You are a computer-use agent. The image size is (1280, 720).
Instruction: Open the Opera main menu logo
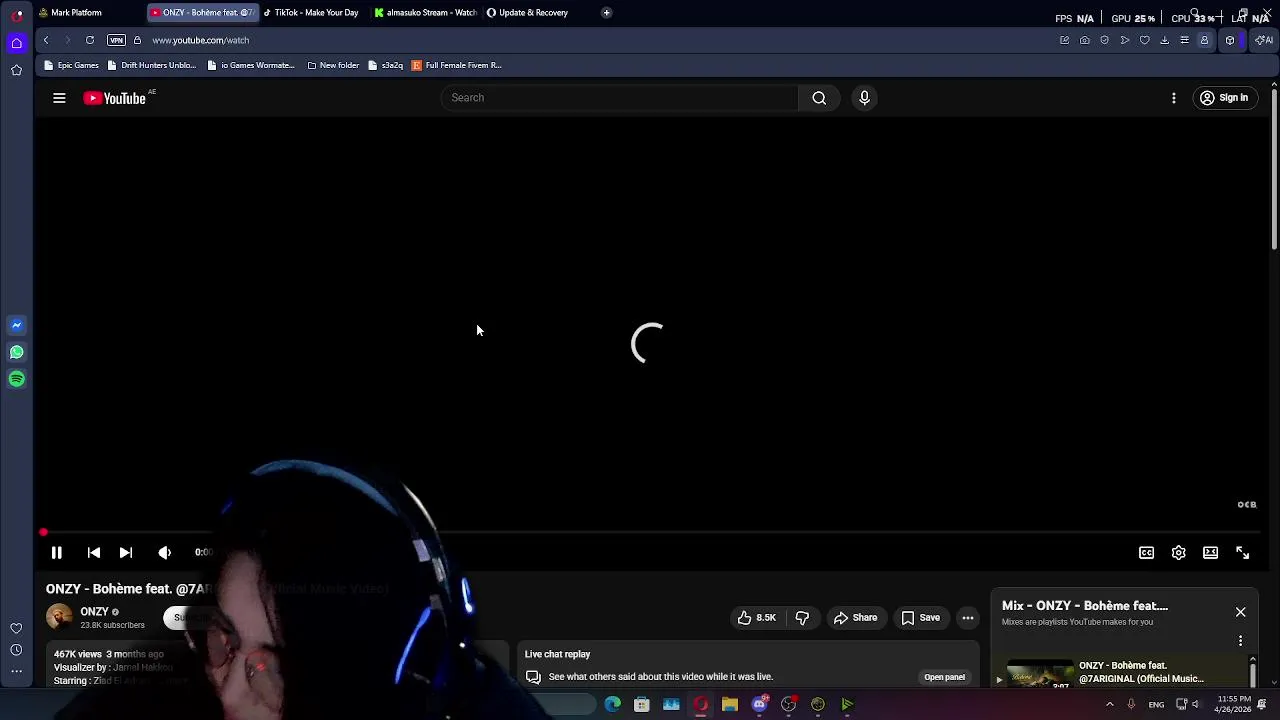pyautogui.click(x=17, y=14)
